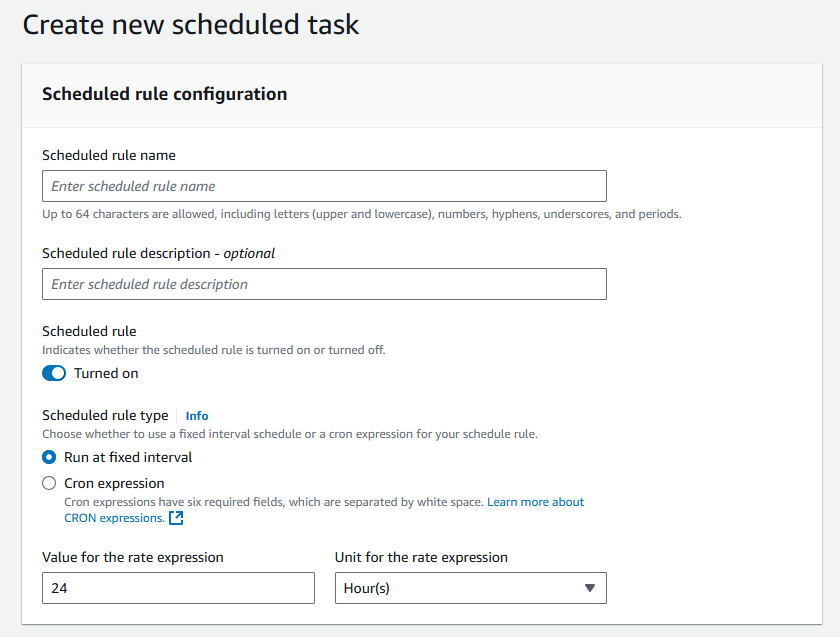The width and height of the screenshot is (840, 637).
Task: Click the dropdown arrow icon in Unit field
Action: coord(590,588)
